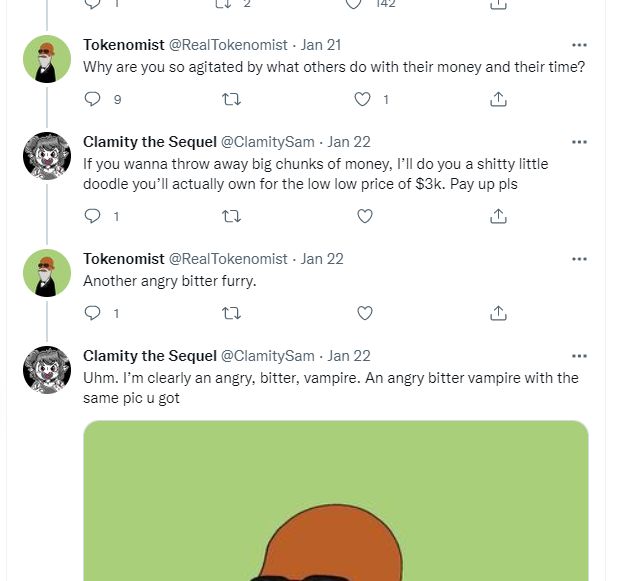The width and height of the screenshot is (620, 581).
Task: Share 'Another angry bitter furry' tweet
Action: click(x=498, y=313)
